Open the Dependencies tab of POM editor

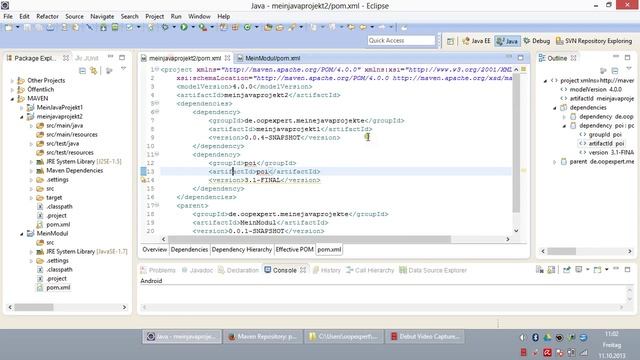189,249
